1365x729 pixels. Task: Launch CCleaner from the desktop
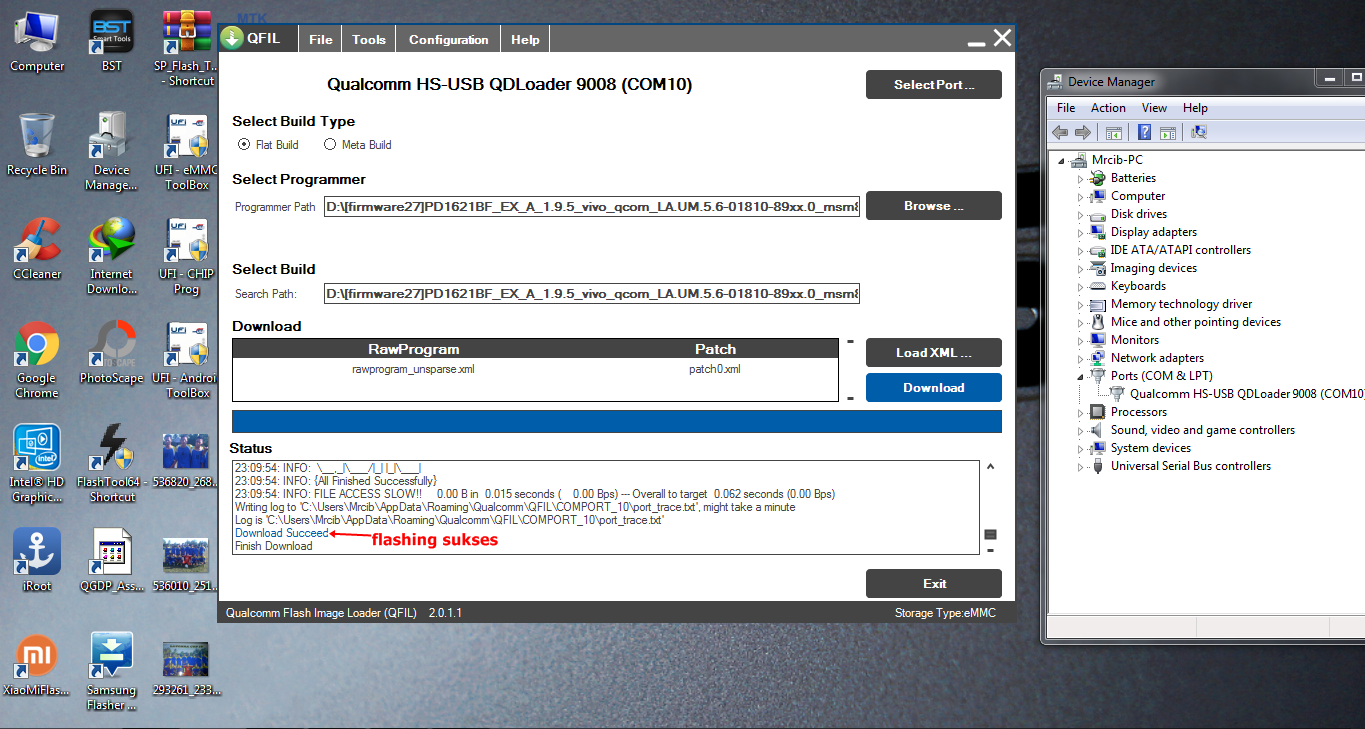pos(37,249)
